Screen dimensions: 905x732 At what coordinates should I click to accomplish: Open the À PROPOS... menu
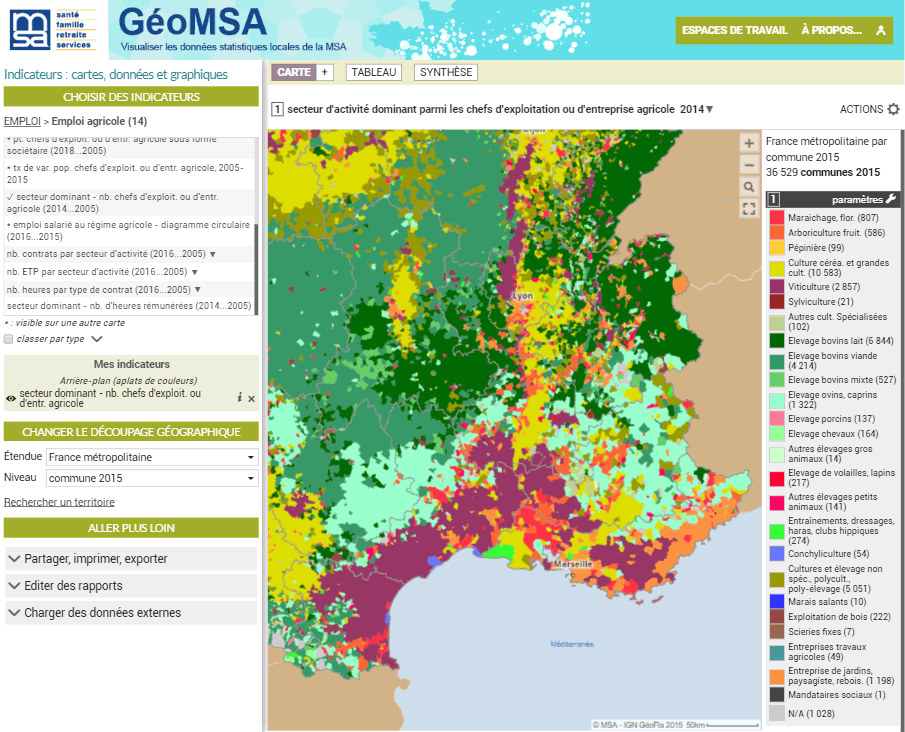(832, 31)
